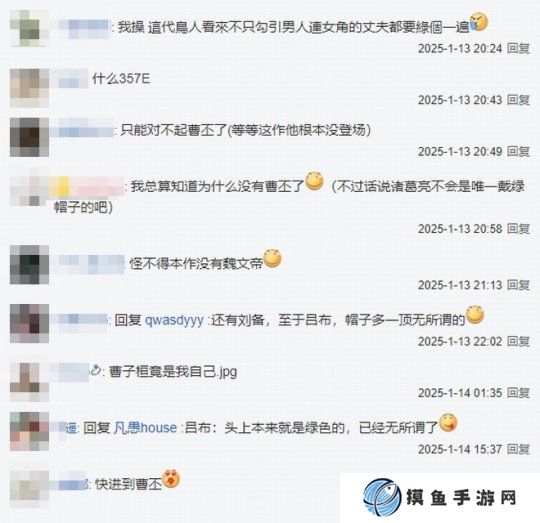The height and width of the screenshot is (523, 540).
Task: Open the qwasdyyy user mention link
Action: click(x=174, y=321)
